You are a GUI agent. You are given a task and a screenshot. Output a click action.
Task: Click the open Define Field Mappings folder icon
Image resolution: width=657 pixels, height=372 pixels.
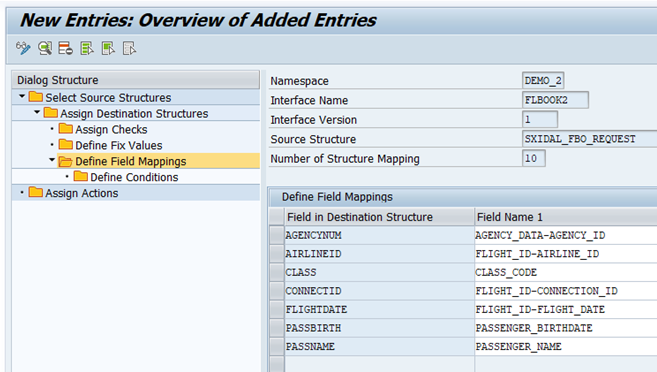tap(65, 161)
